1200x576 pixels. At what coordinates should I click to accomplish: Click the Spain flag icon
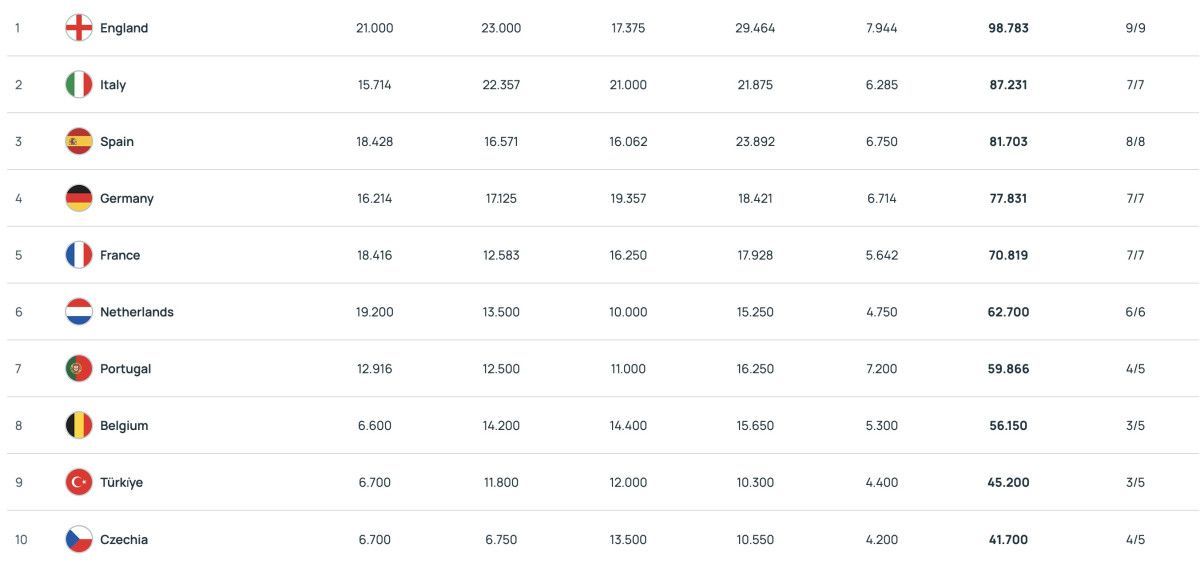coord(79,142)
